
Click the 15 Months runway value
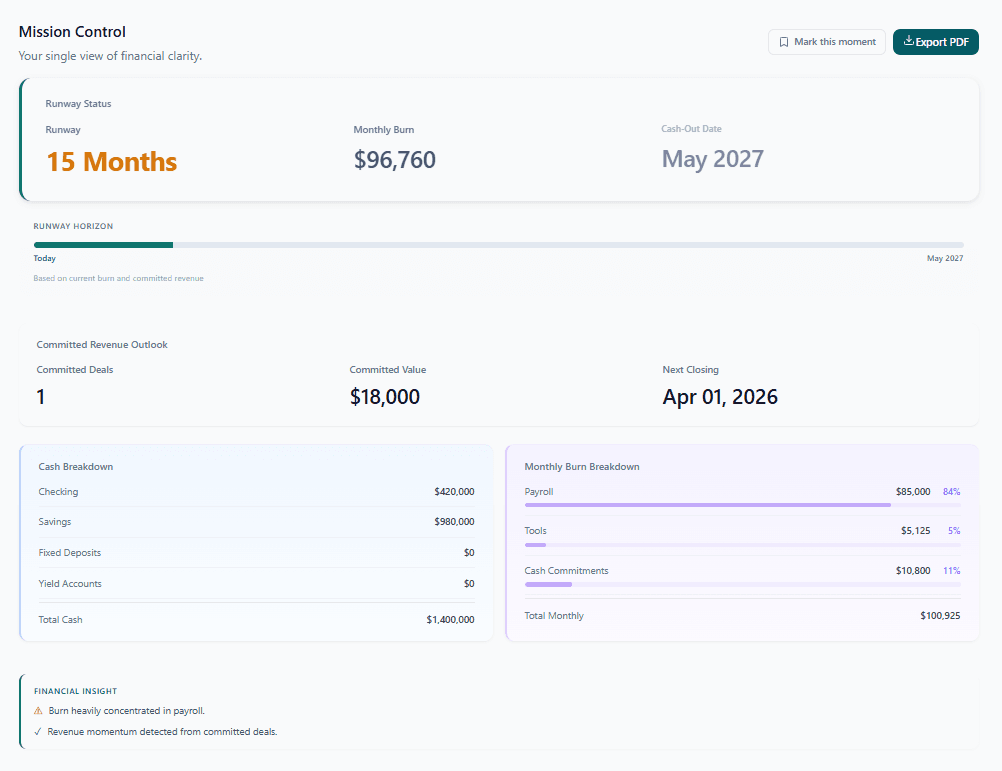click(111, 161)
